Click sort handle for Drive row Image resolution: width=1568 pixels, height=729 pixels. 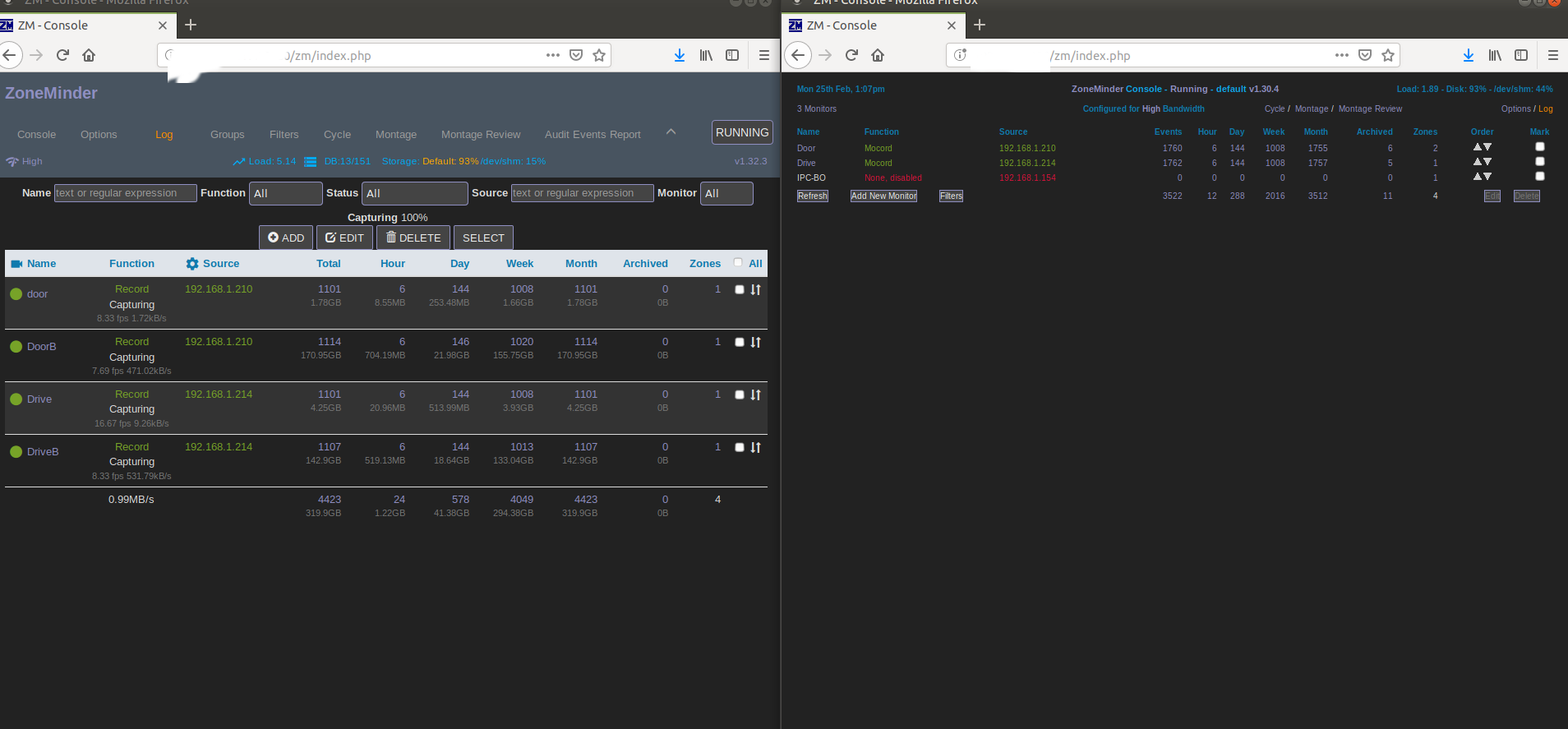pos(756,395)
